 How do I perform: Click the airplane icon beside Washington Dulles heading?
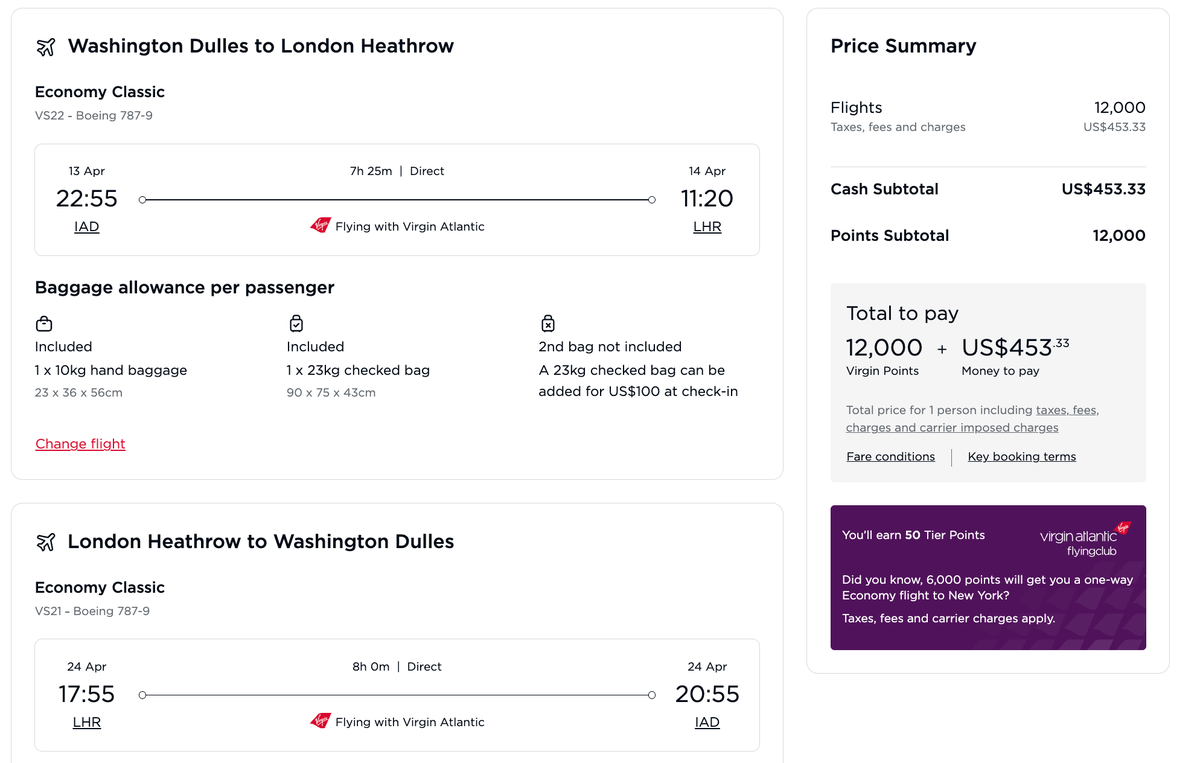(x=45, y=47)
